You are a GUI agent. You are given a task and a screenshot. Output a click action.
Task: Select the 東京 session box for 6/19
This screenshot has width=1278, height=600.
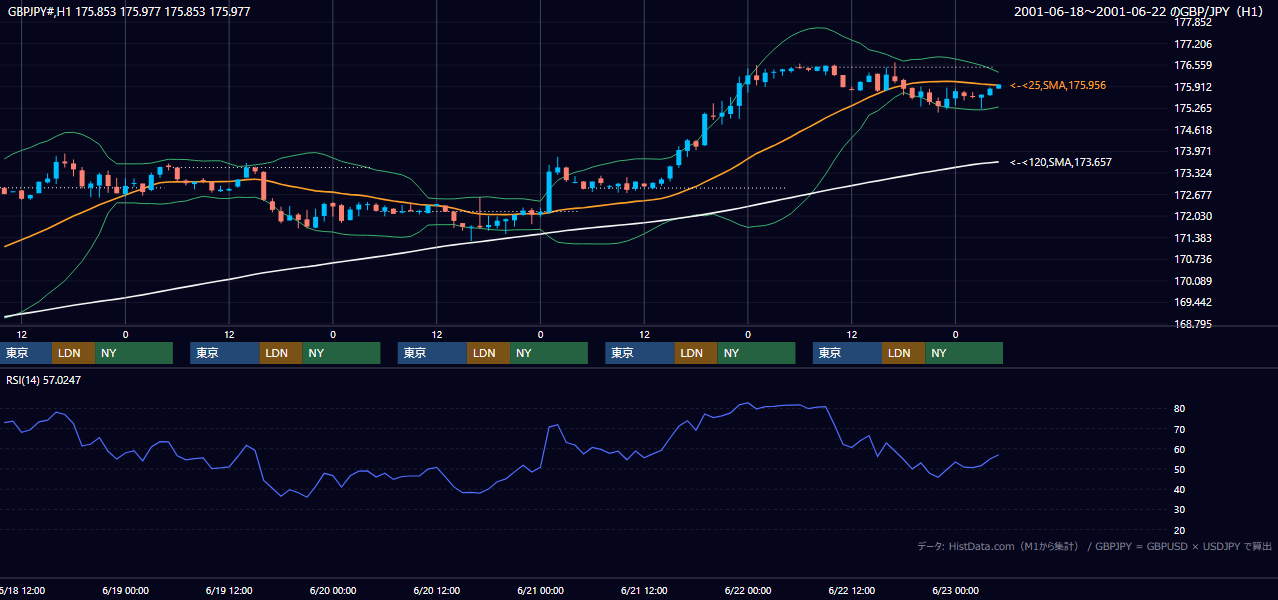(x=224, y=353)
